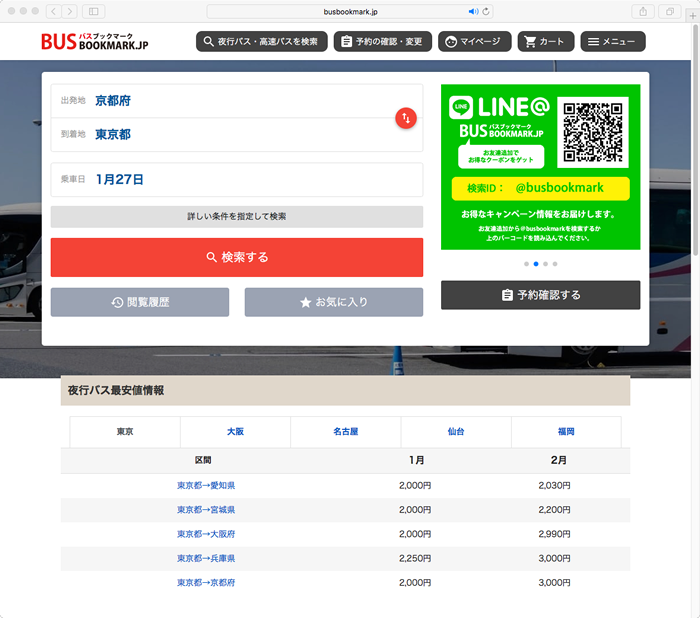Click 2,200円 price for 宮城県 in 2月
The height and width of the screenshot is (618, 700).
coord(554,509)
